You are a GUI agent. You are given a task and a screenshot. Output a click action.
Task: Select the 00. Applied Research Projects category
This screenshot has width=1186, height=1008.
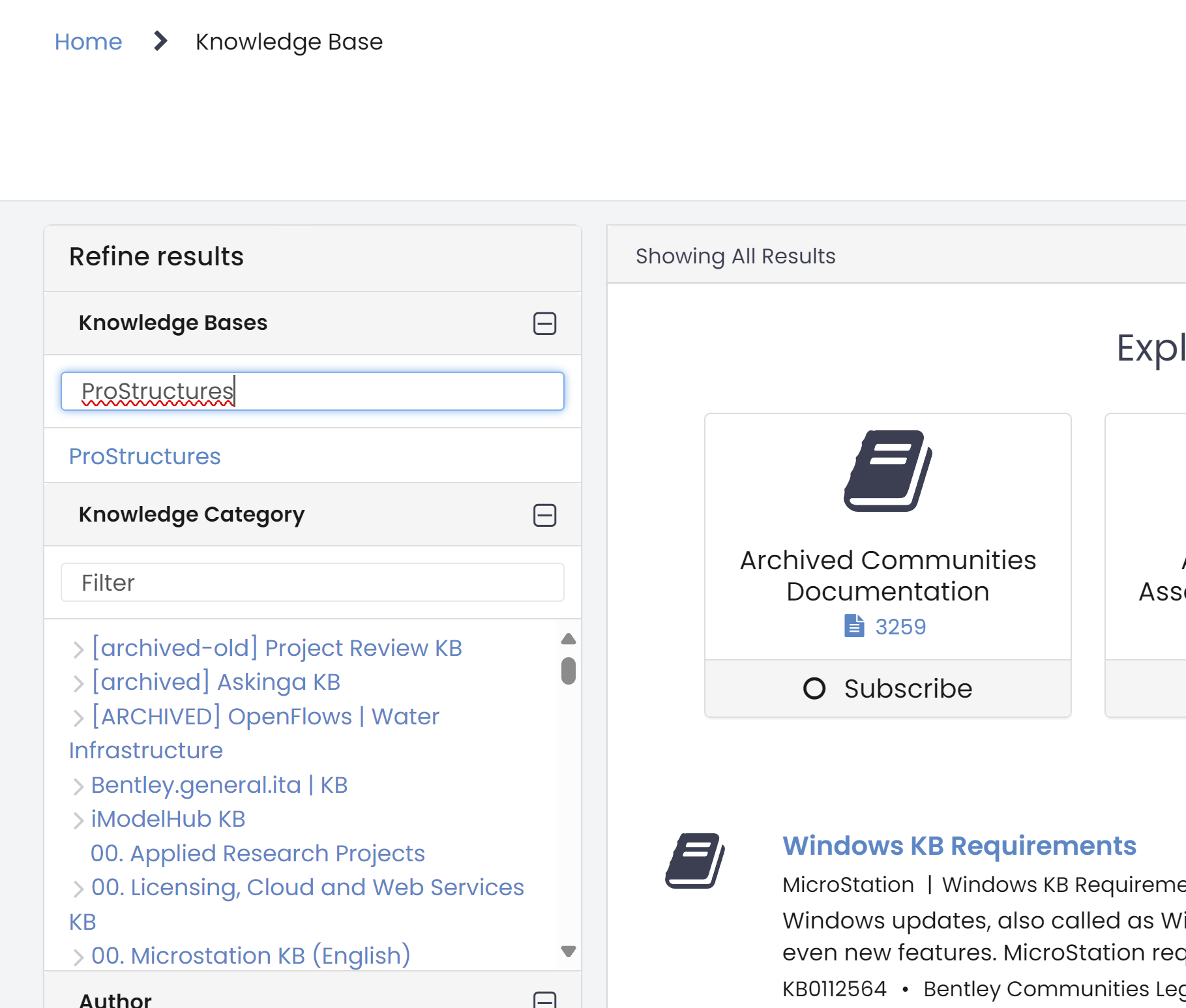point(257,853)
